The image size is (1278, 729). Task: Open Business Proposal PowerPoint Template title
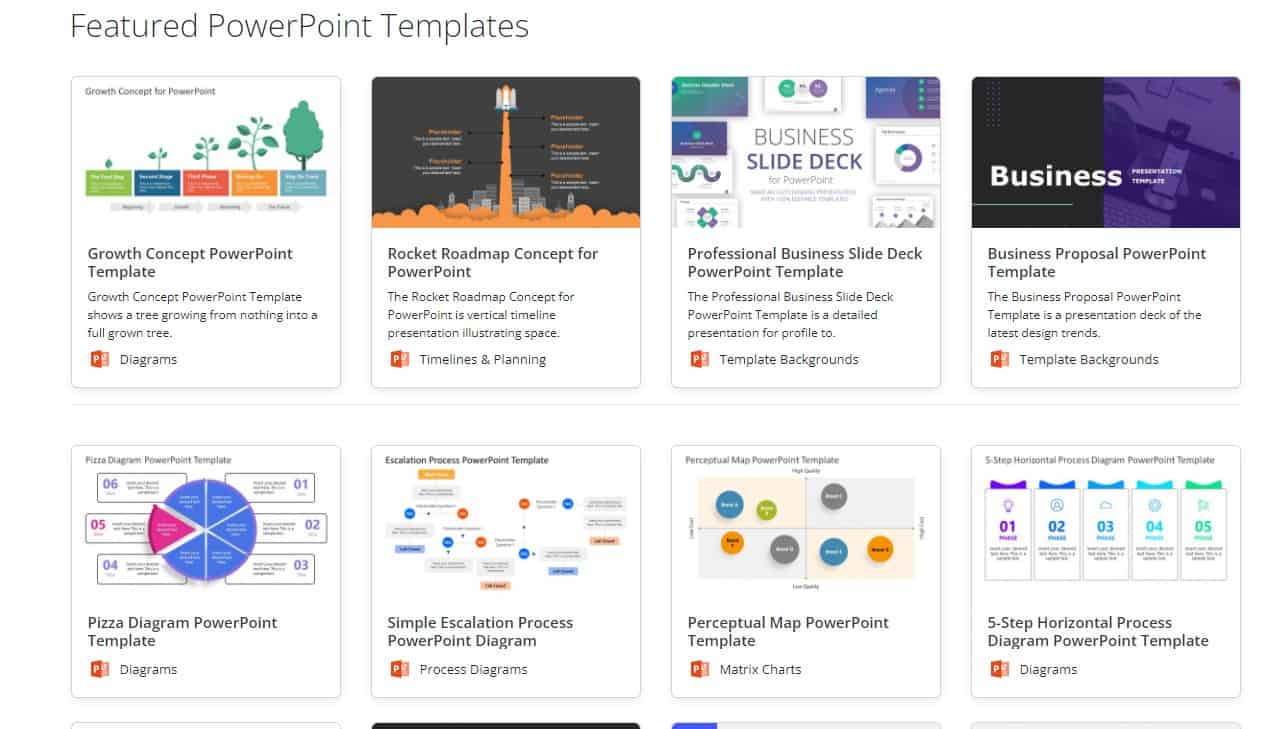click(1096, 262)
